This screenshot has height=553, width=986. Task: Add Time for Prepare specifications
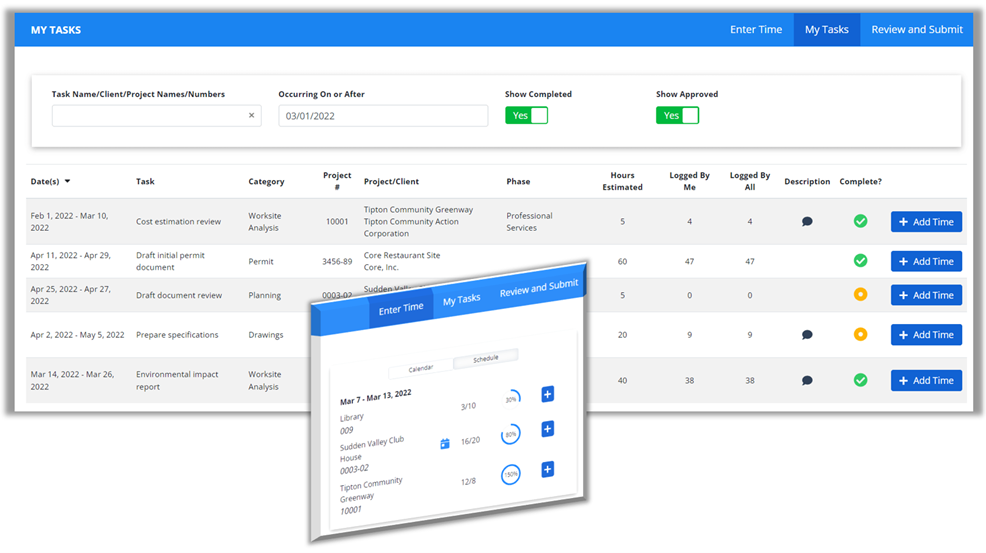926,335
